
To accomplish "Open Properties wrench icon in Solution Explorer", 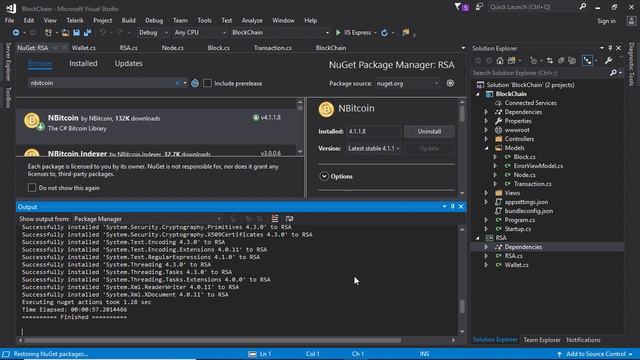I will pyautogui.click(x=608, y=61).
